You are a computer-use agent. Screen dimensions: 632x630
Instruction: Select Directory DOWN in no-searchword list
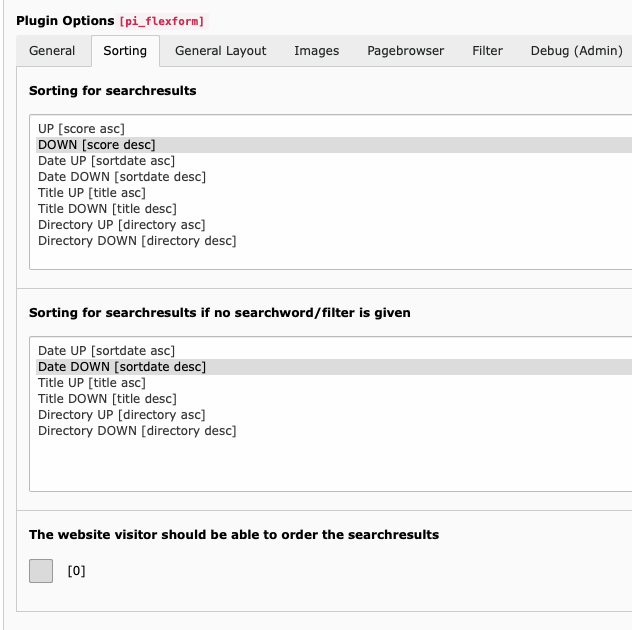(137, 431)
